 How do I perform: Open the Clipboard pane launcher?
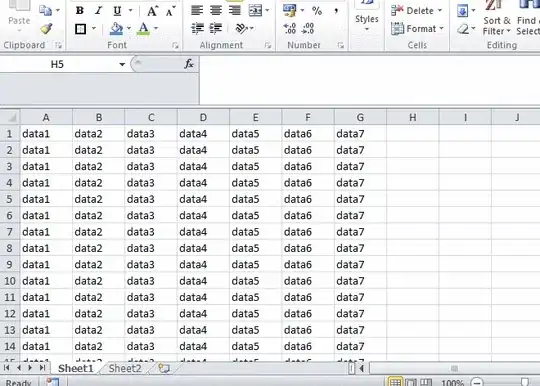[x=59, y=45]
